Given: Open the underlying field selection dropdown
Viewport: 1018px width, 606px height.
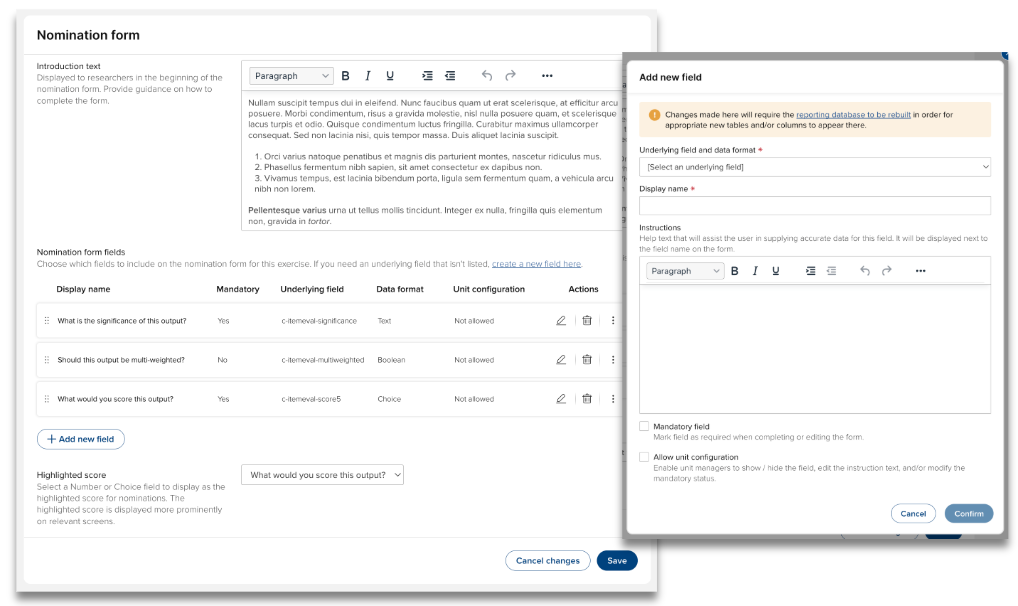Looking at the screenshot, I should click(814, 167).
